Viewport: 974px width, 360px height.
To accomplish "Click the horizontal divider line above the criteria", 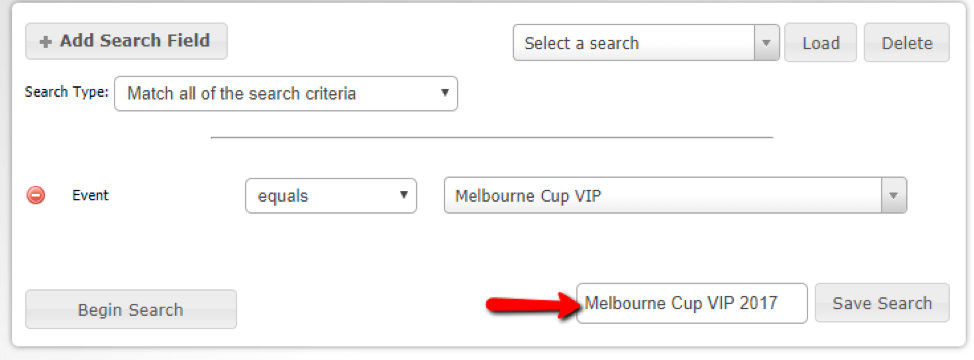I will pyautogui.click(x=492, y=137).
